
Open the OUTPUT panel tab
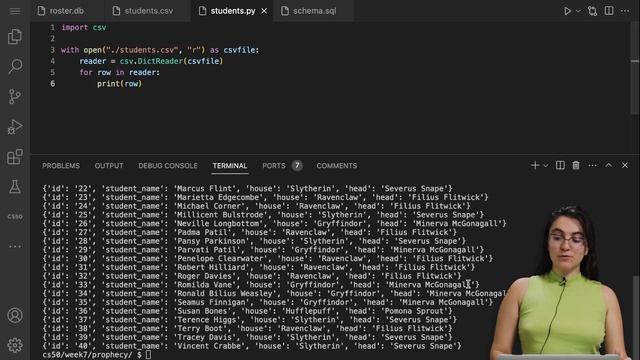[x=109, y=166]
